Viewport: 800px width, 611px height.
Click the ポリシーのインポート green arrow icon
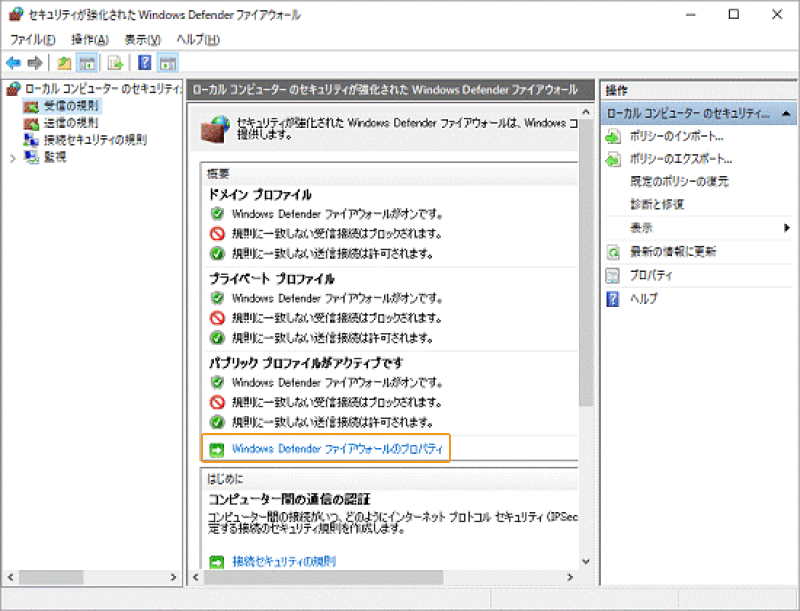pyautogui.click(x=613, y=137)
